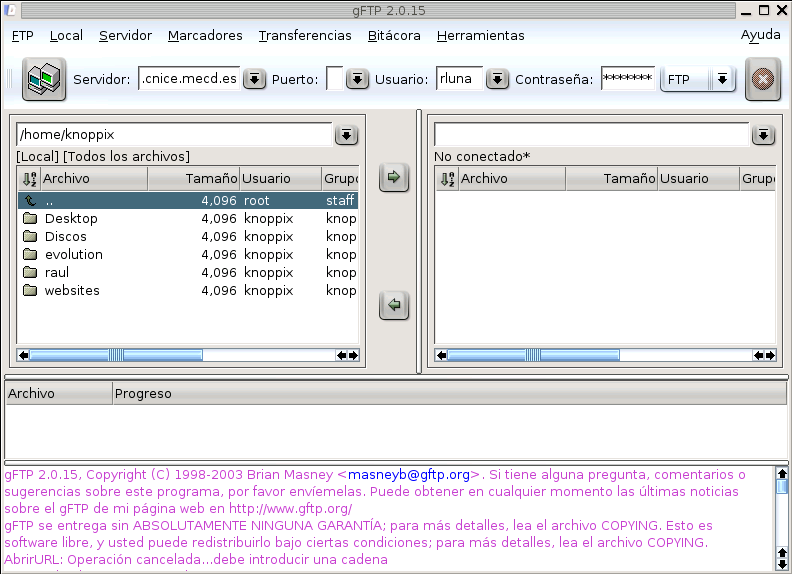This screenshot has width=792, height=574.
Task: Click the upload right-arrow button
Action: coord(394,178)
